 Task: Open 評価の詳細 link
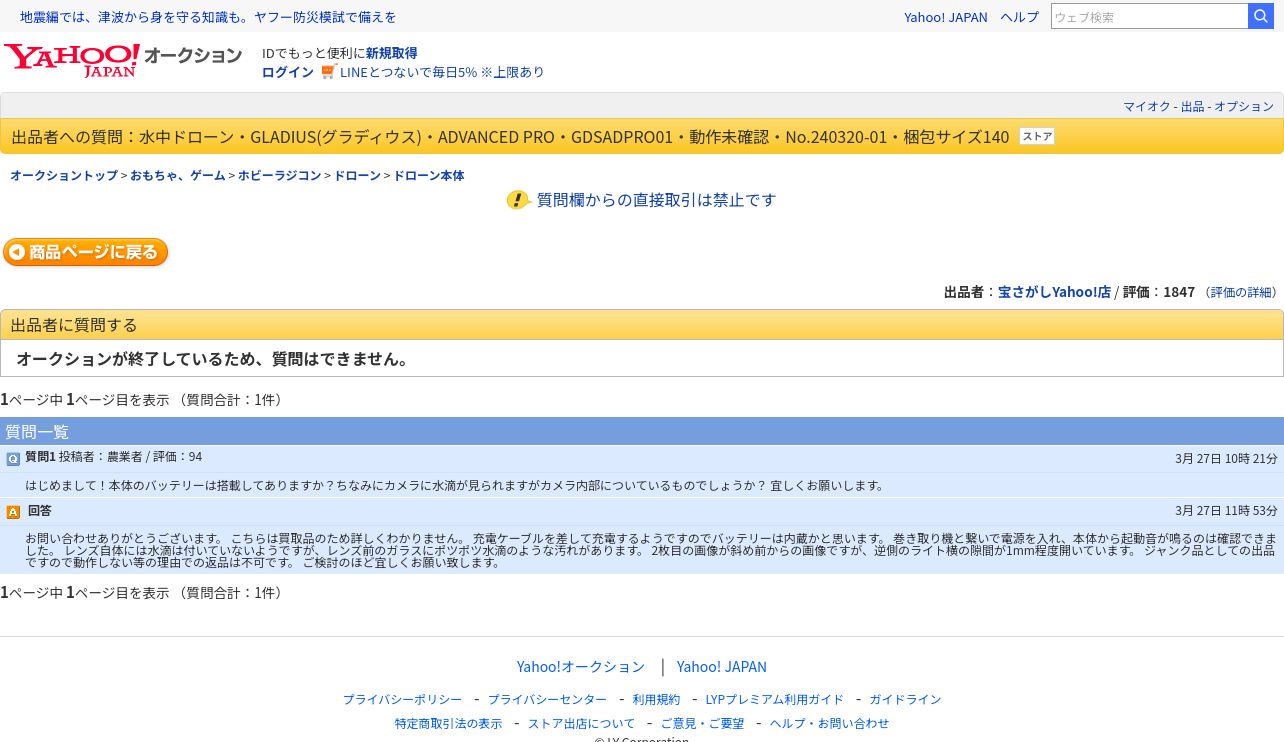pyautogui.click(x=1240, y=292)
